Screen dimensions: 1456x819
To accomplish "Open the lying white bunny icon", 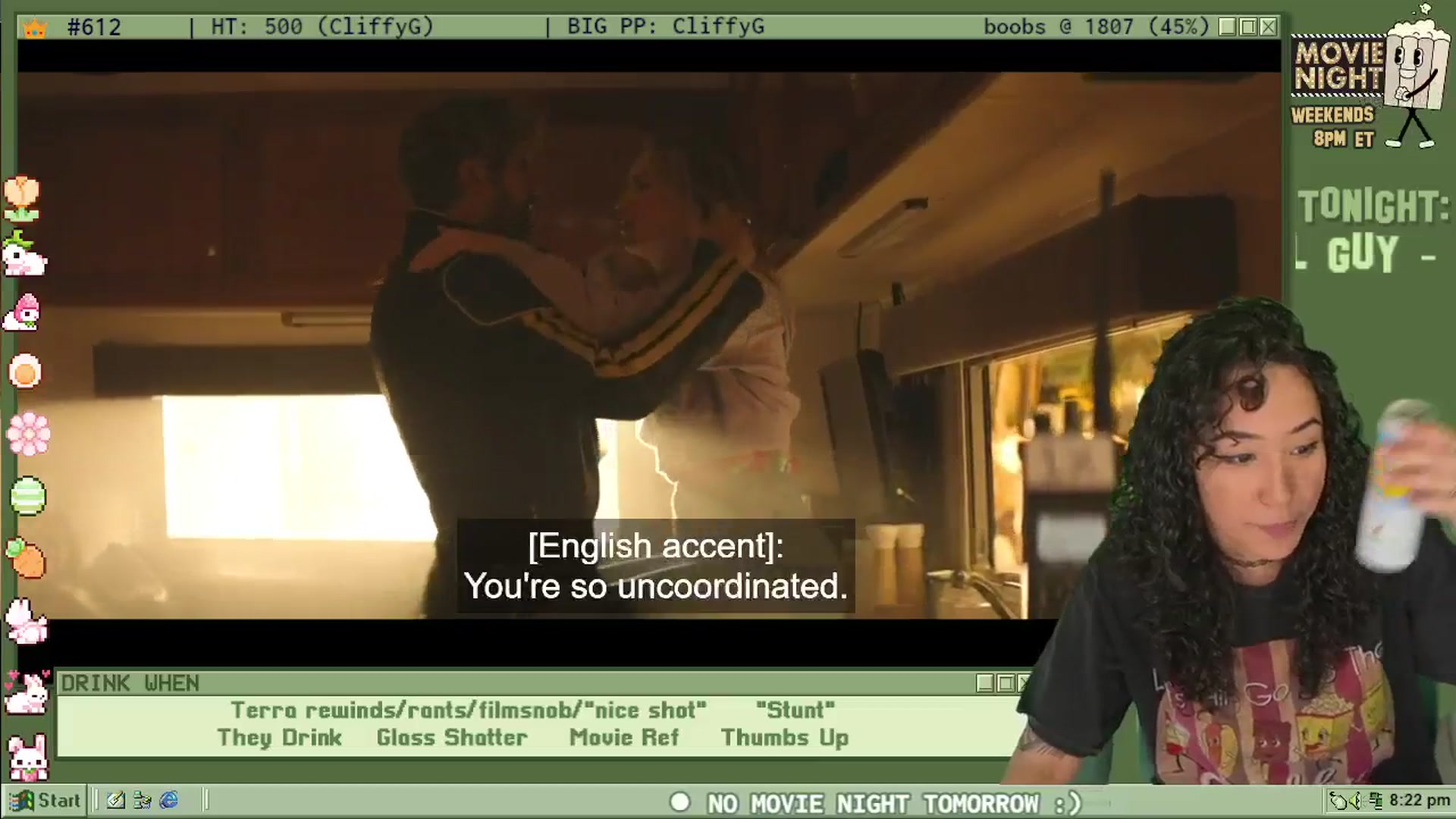I will (27, 621).
